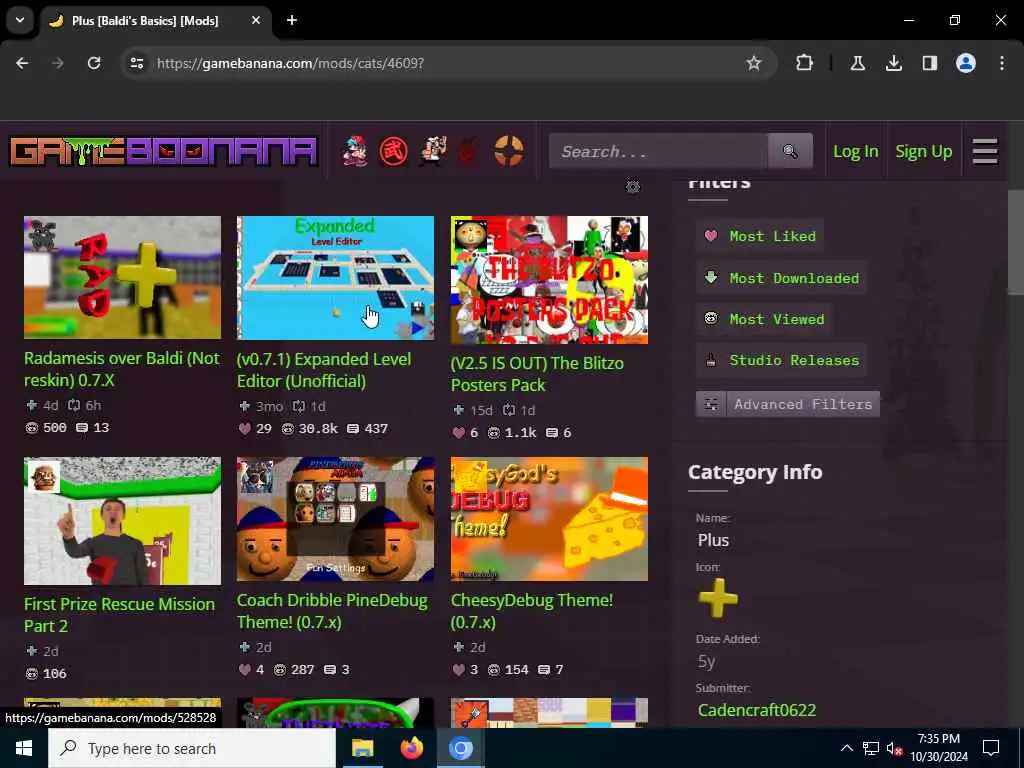Click the Radamesis red RAD thumbnail
1024x768 pixels.
122,278
